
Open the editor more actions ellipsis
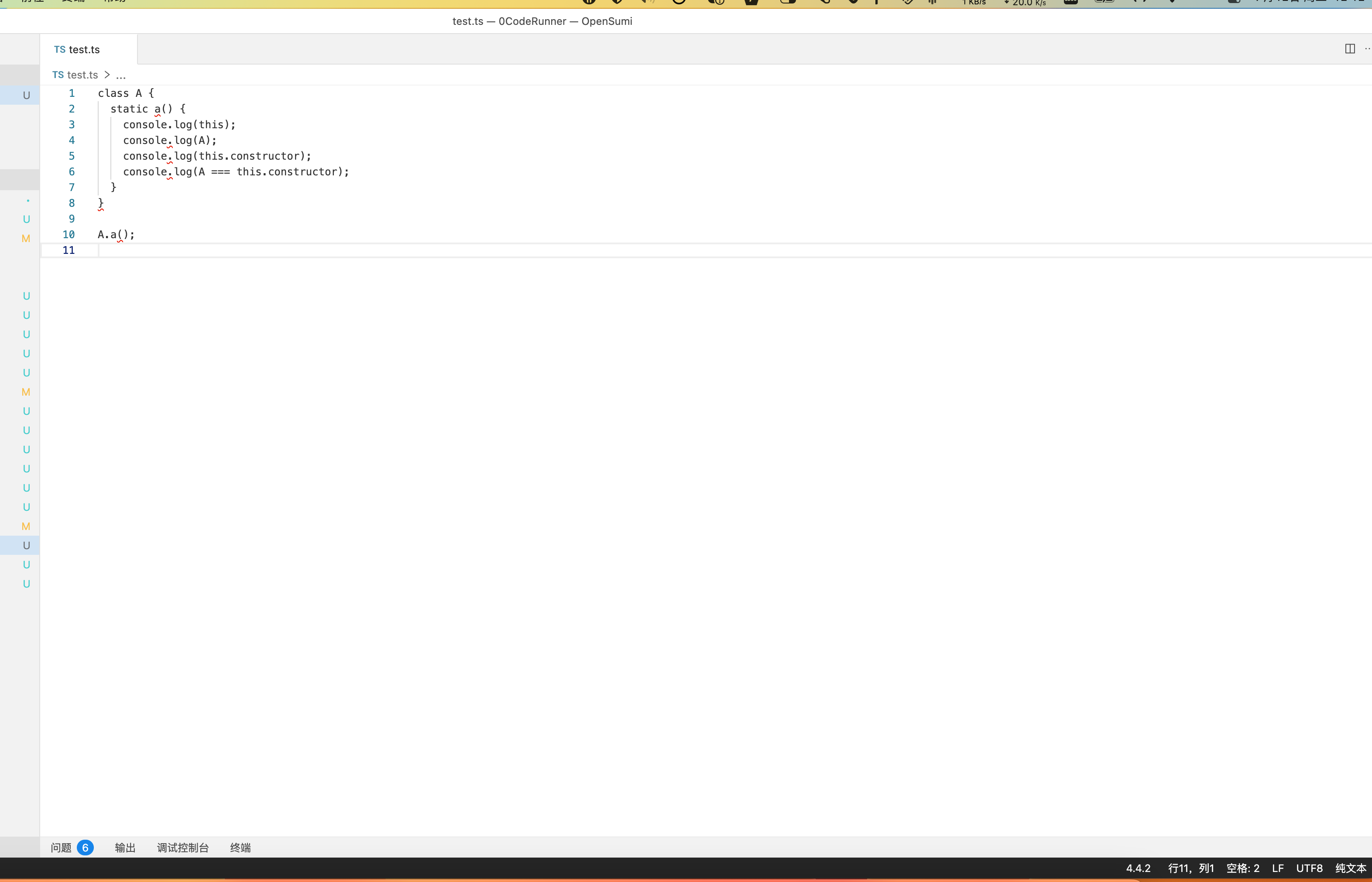point(1367,49)
